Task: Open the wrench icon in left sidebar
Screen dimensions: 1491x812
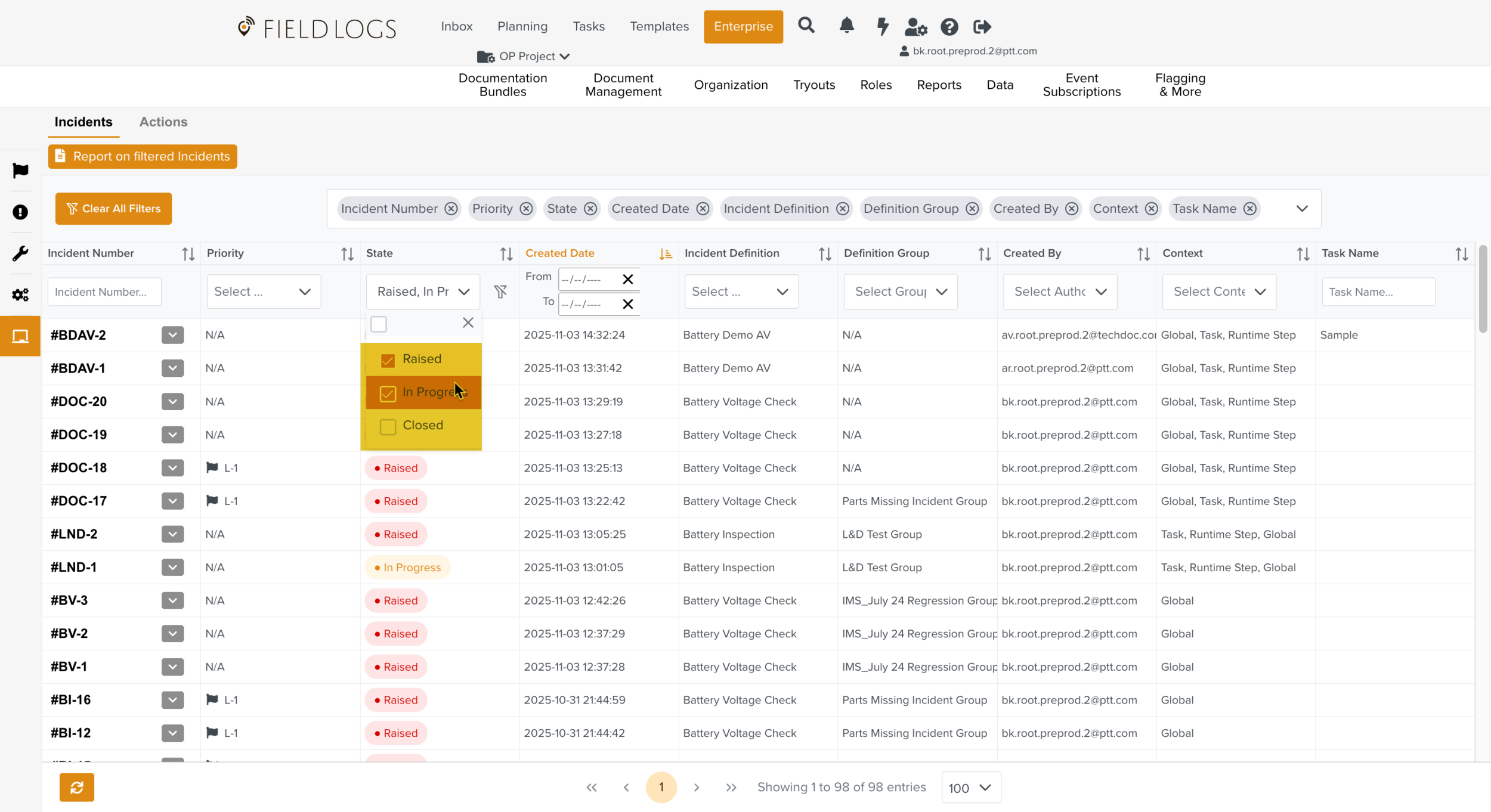Action: (20, 253)
